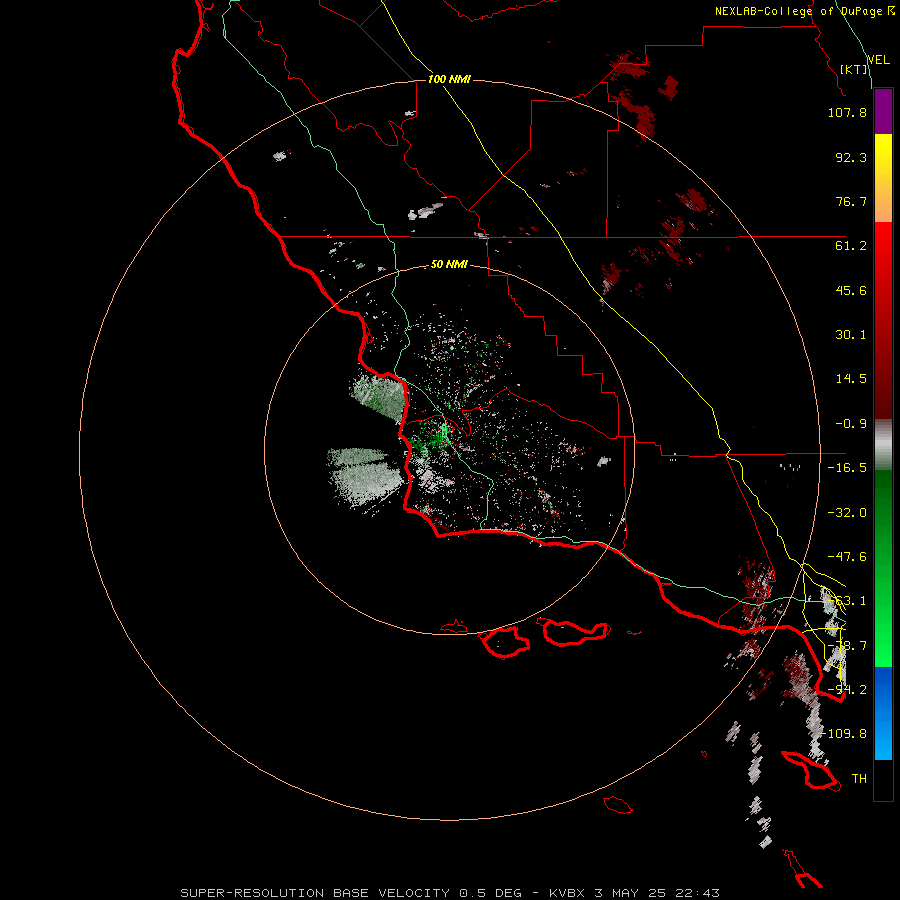Select the 14.5 velocity scale value

[x=851, y=379]
